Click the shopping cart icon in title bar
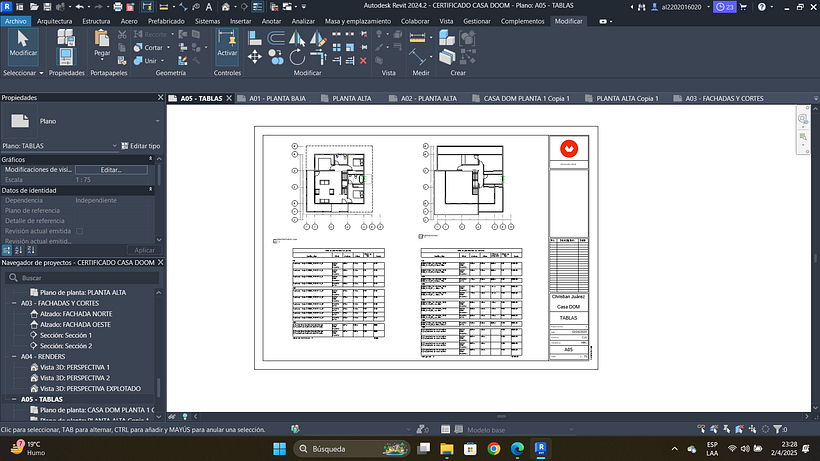820x461 pixels. 743,7
